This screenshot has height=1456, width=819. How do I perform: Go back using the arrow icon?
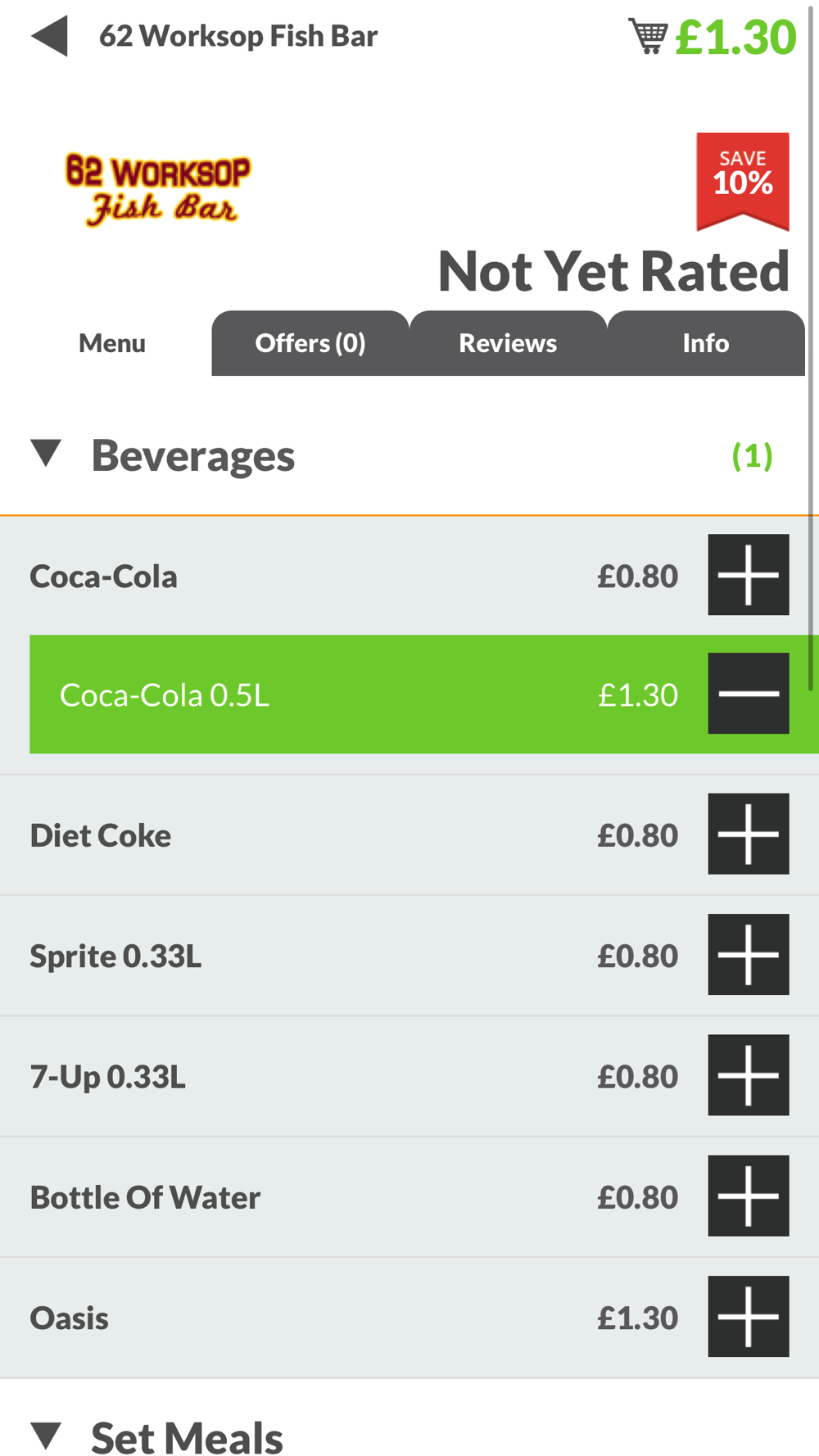click(49, 37)
